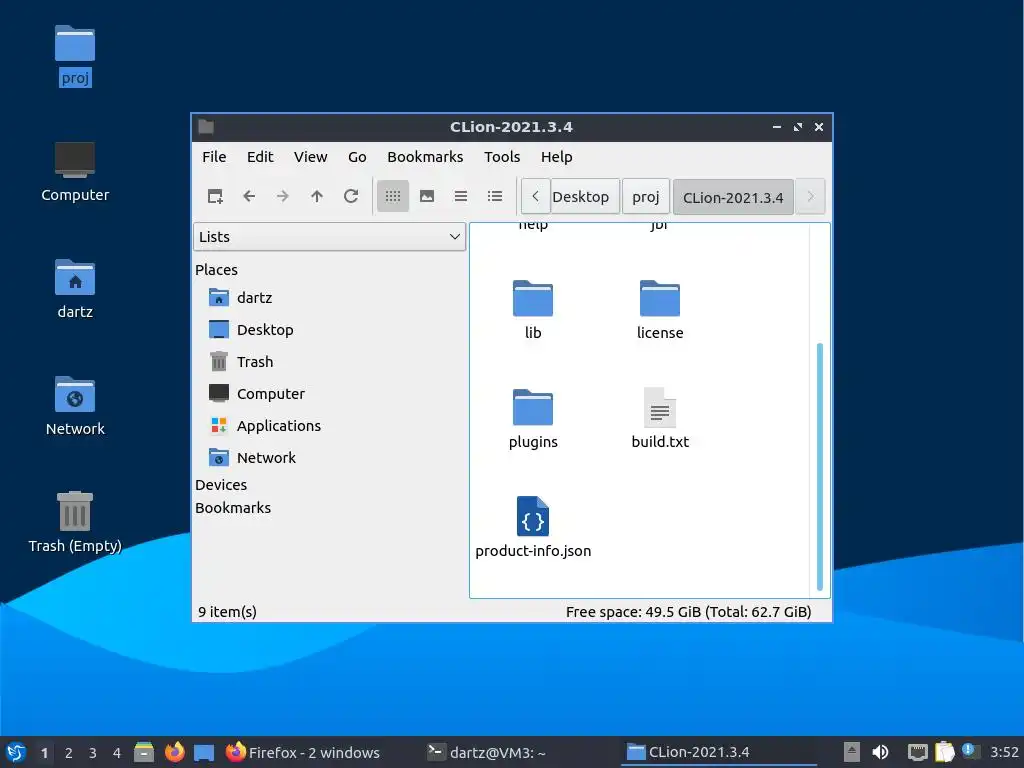
Task: Open the volume control tray icon
Action: (880, 752)
